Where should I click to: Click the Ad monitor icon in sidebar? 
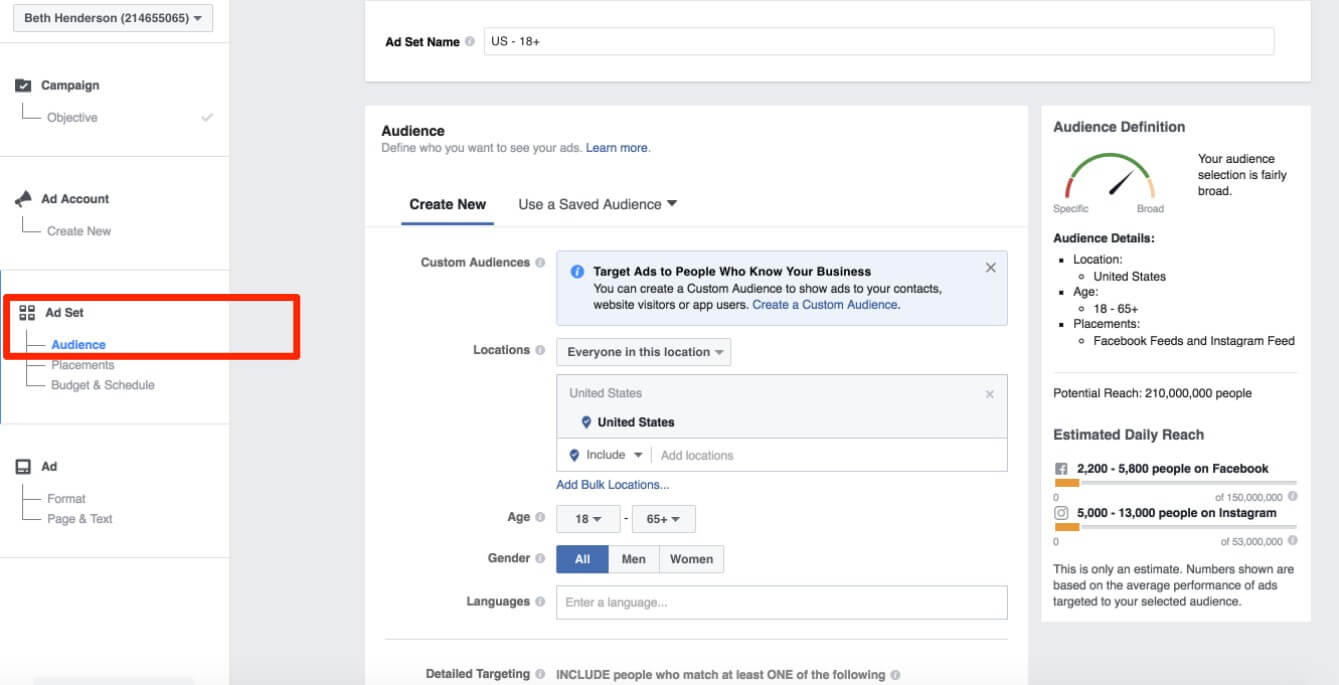(24, 467)
